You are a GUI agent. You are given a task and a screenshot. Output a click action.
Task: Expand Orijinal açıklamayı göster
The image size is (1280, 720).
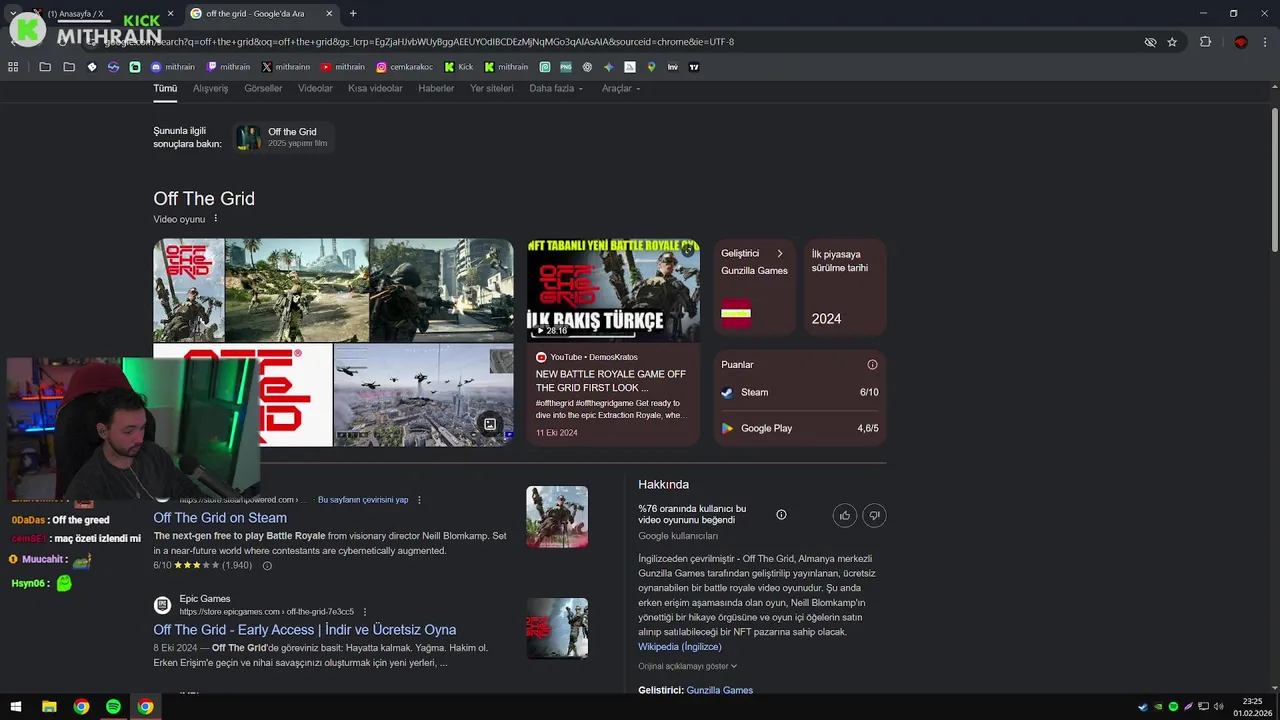pyautogui.click(x=688, y=666)
